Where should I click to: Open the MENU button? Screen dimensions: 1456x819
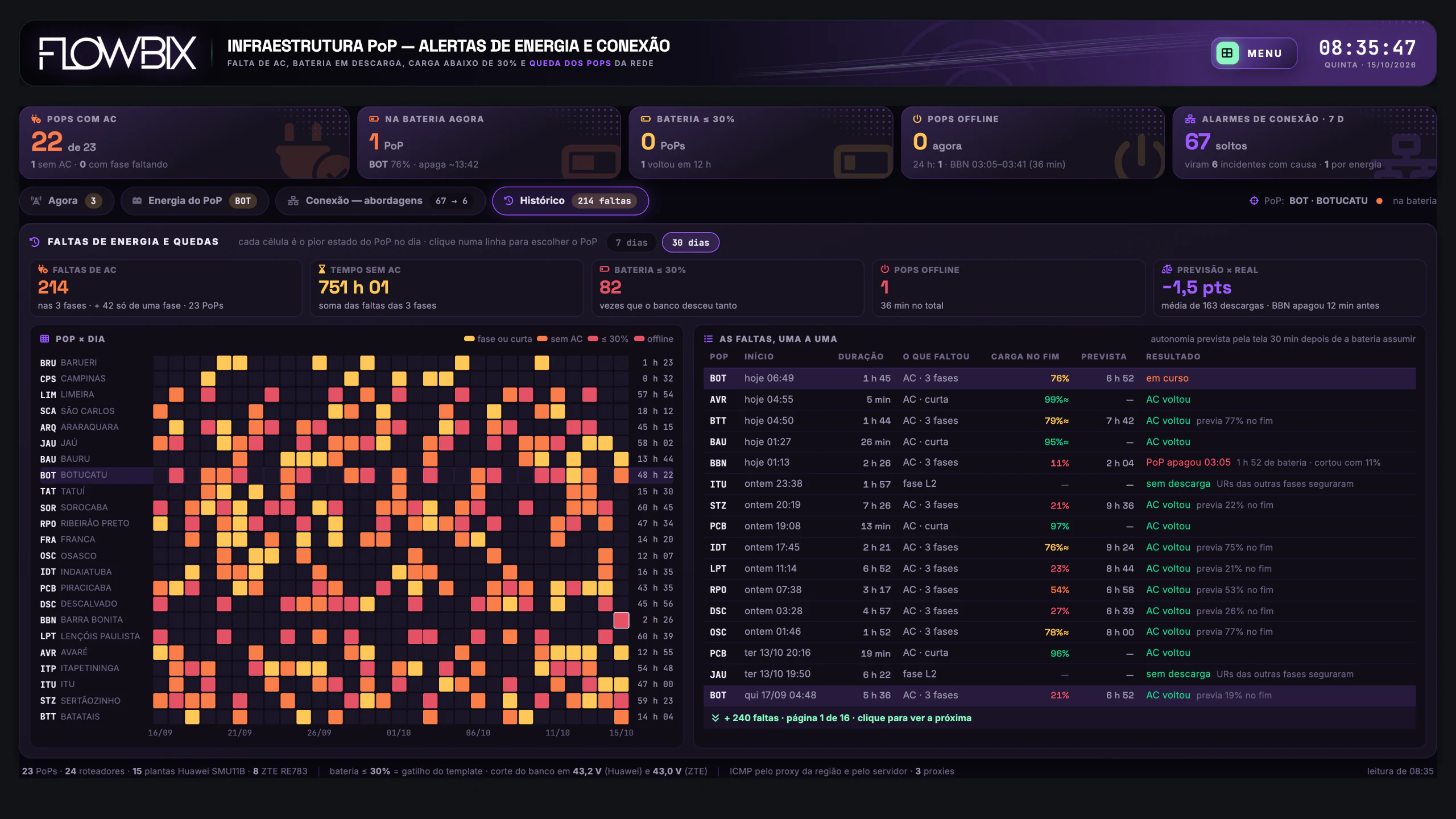(1254, 53)
